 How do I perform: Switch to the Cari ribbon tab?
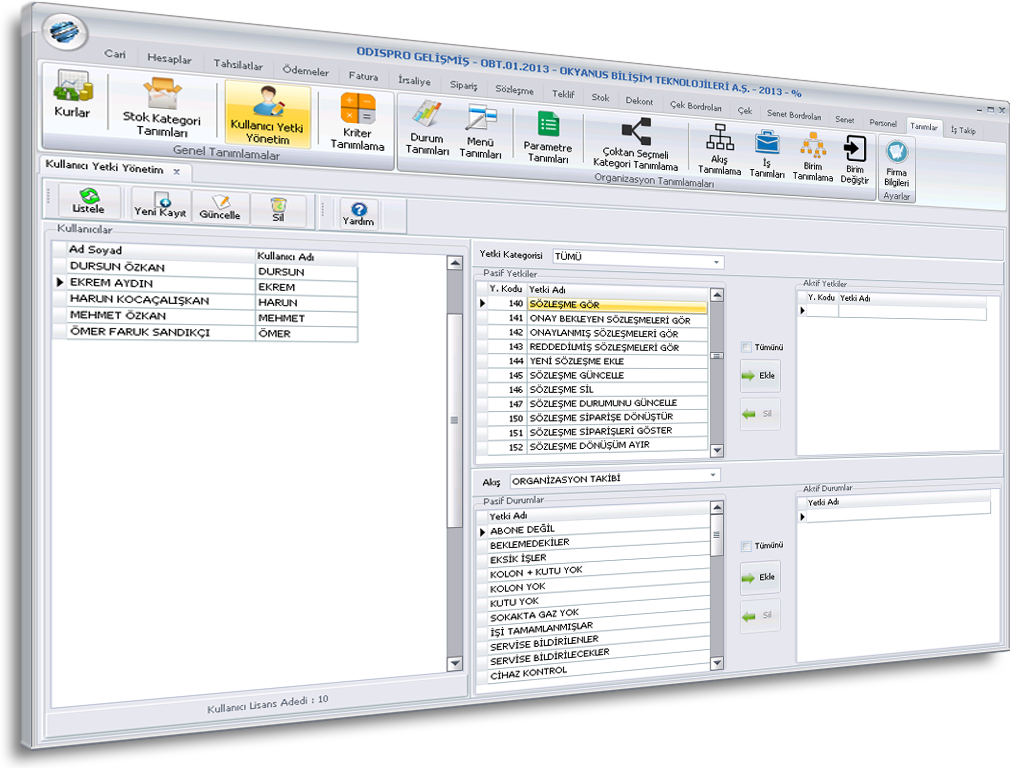click(x=115, y=54)
